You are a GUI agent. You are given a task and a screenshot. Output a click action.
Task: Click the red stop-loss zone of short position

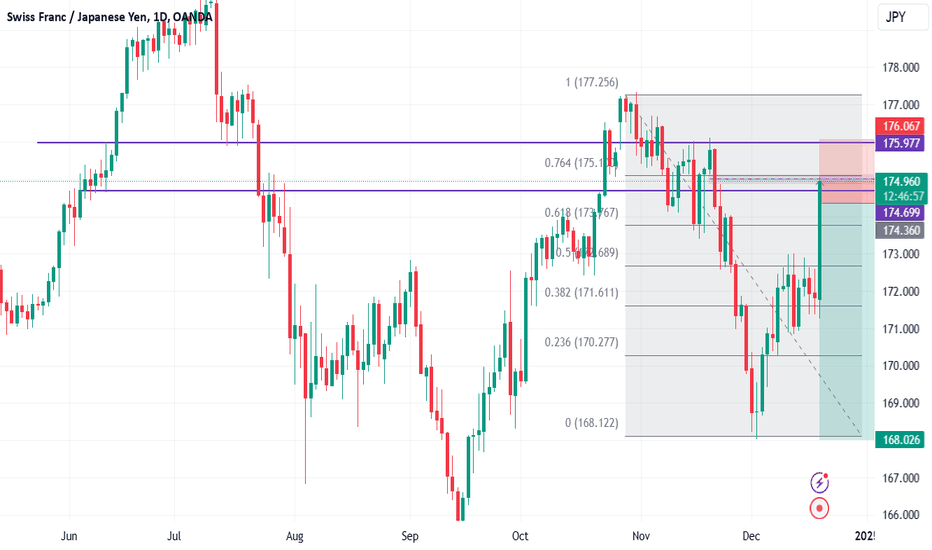click(x=847, y=171)
